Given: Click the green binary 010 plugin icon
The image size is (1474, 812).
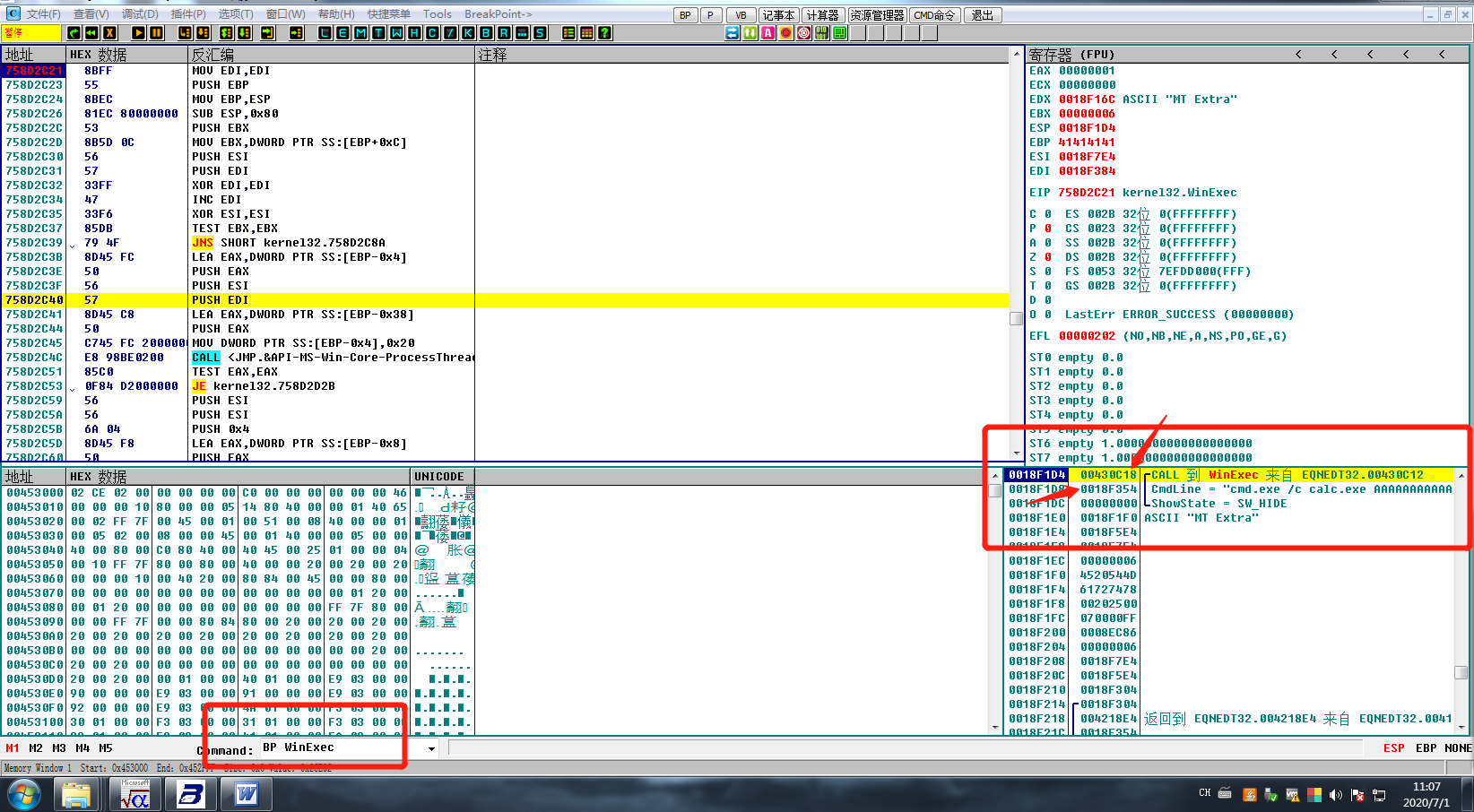Looking at the screenshot, I should [x=822, y=32].
